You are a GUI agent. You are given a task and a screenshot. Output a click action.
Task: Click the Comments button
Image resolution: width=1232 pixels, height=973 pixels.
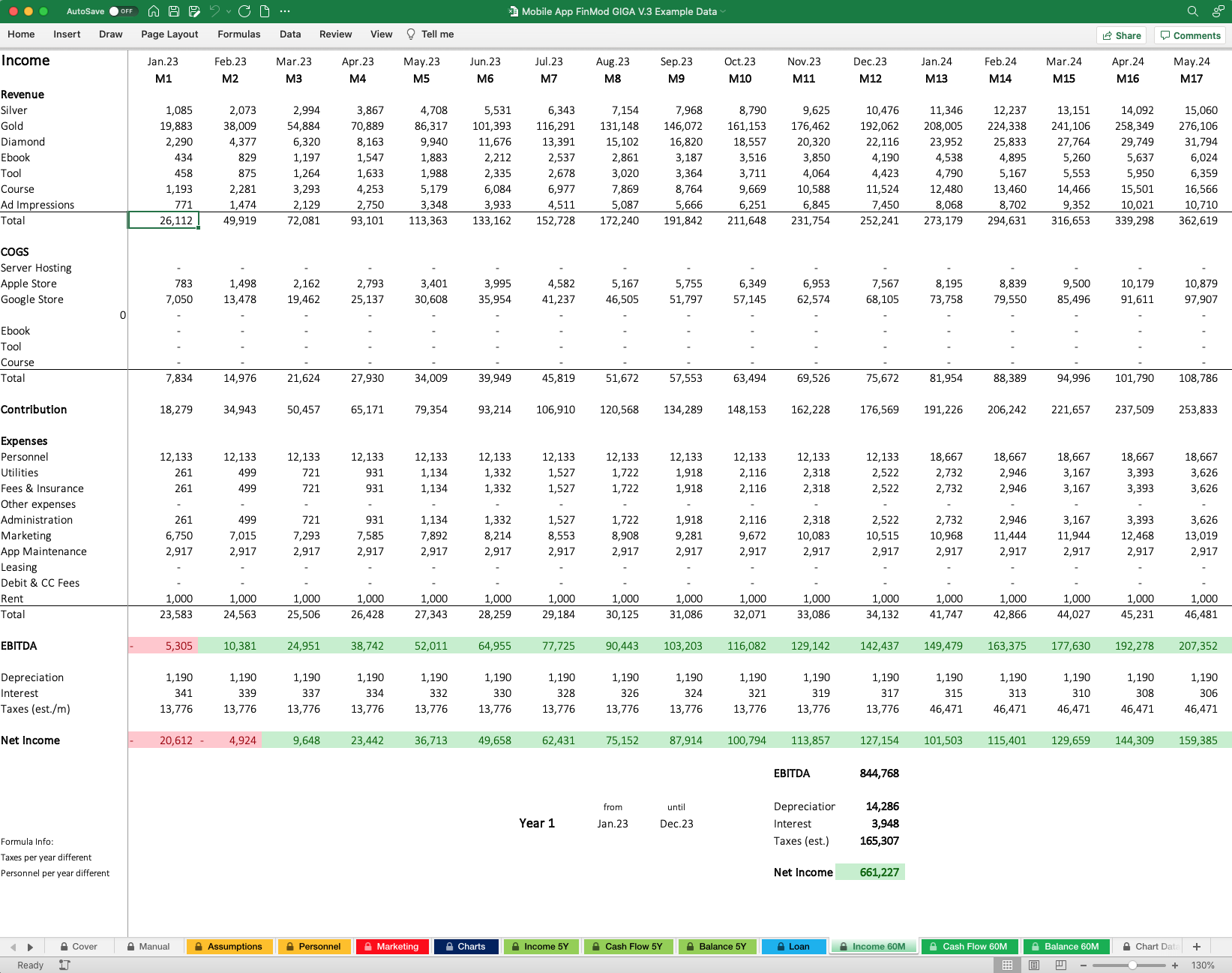click(1191, 35)
